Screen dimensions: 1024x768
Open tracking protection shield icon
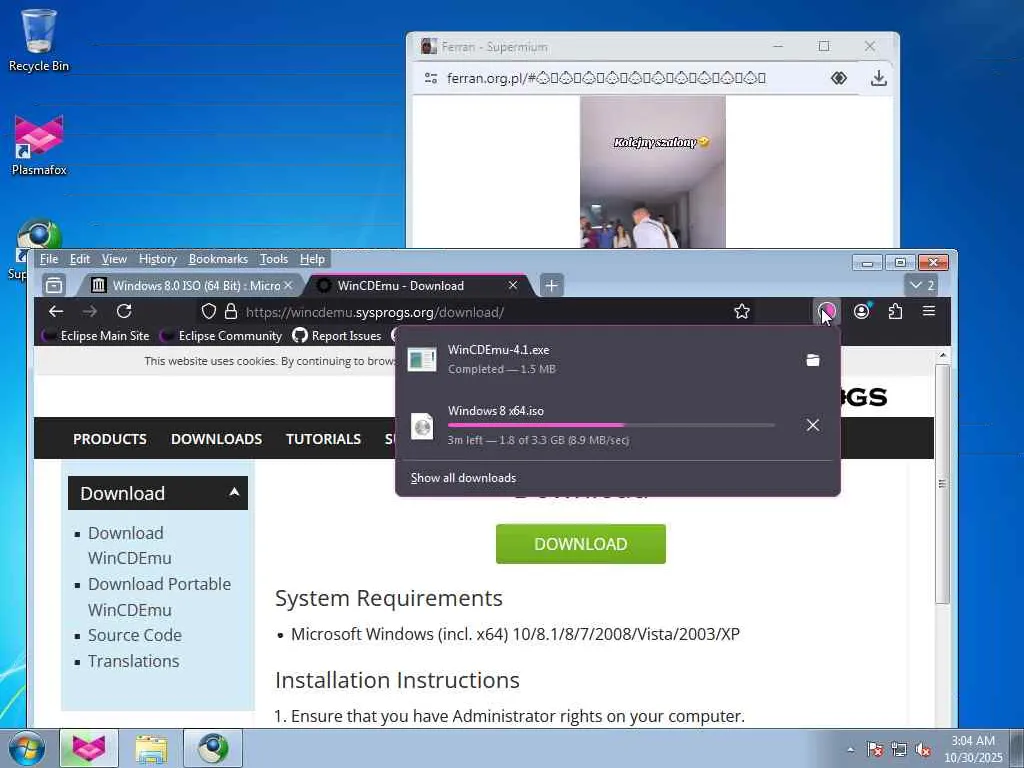(x=208, y=312)
